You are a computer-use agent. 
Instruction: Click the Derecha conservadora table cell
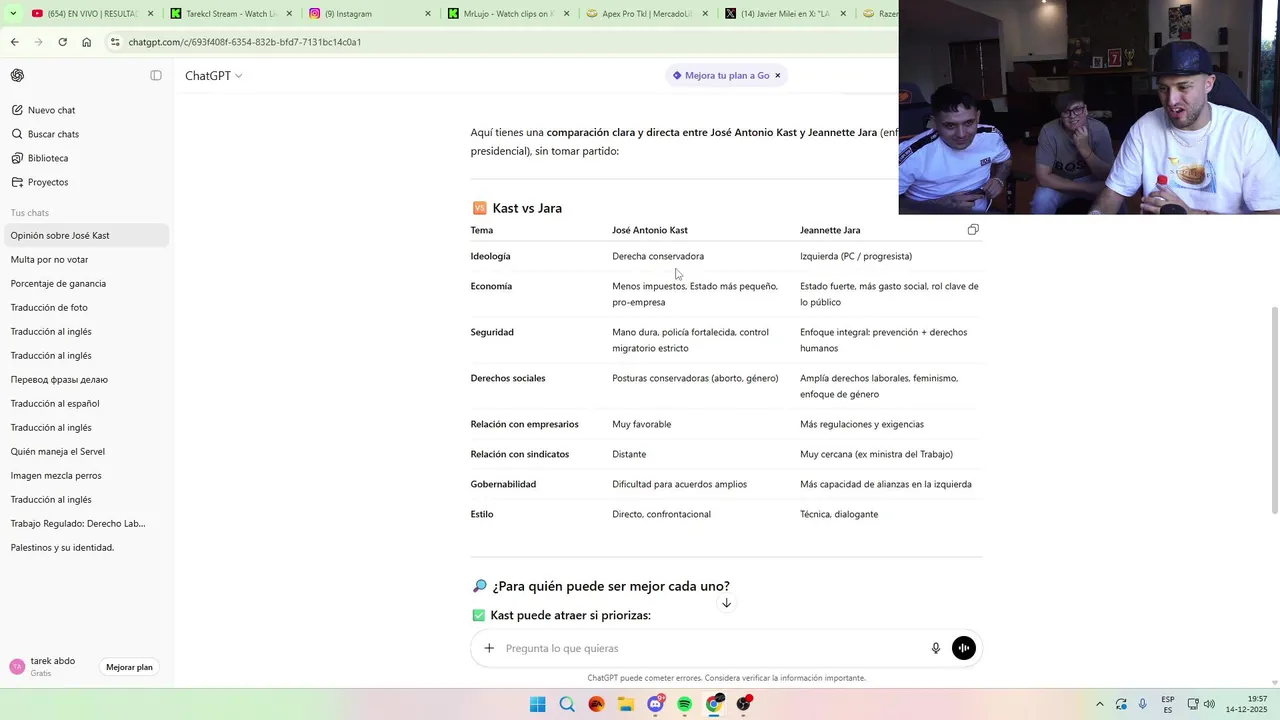point(658,256)
